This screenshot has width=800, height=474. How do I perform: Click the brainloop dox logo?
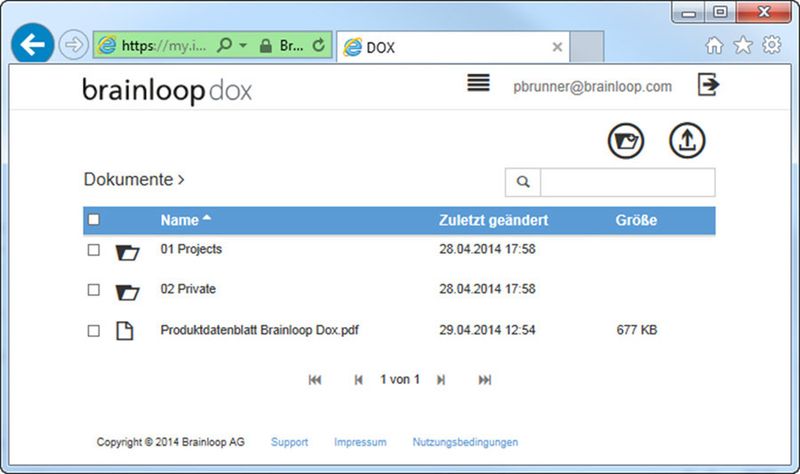point(167,90)
